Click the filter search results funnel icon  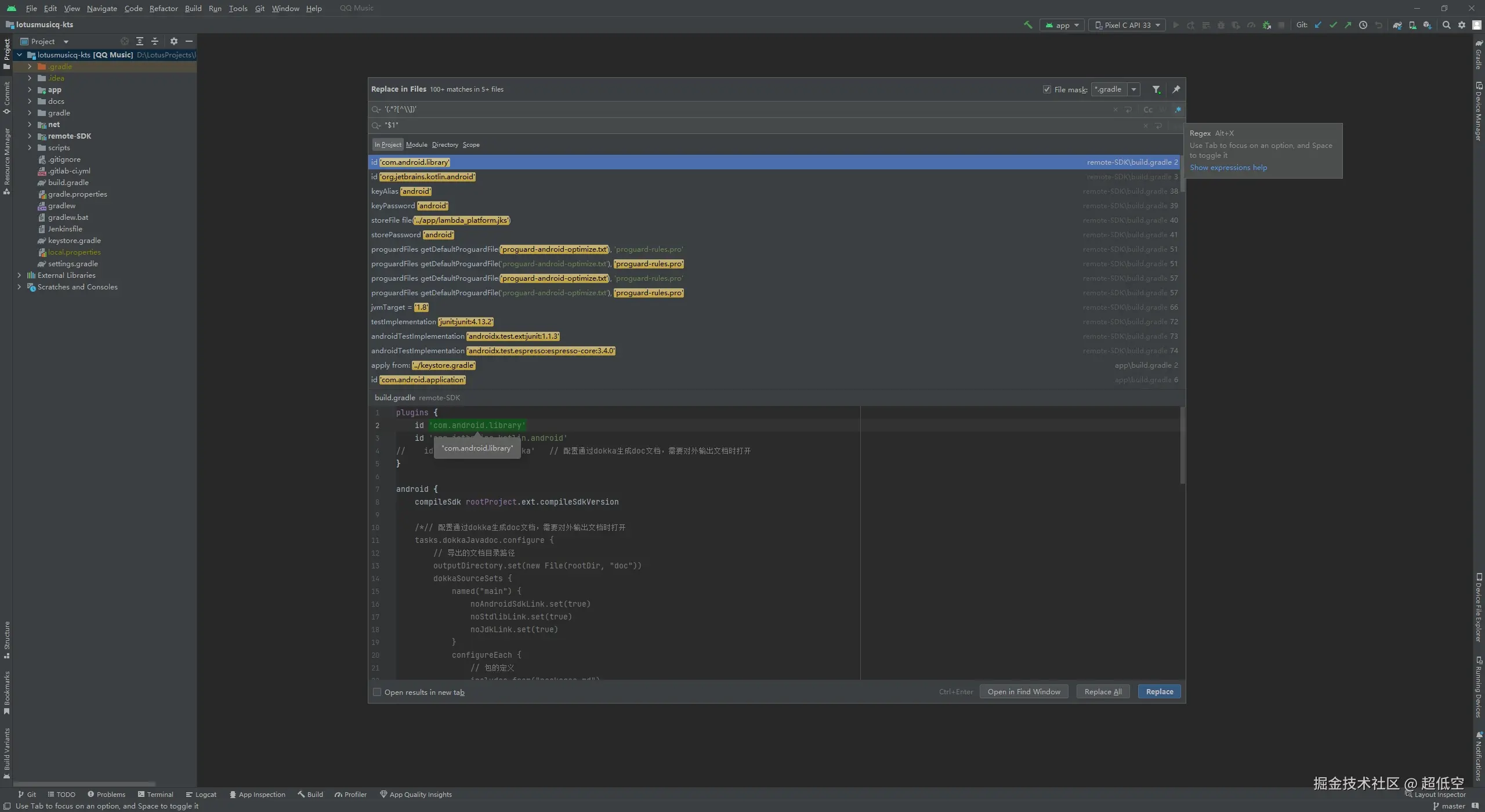(1156, 89)
